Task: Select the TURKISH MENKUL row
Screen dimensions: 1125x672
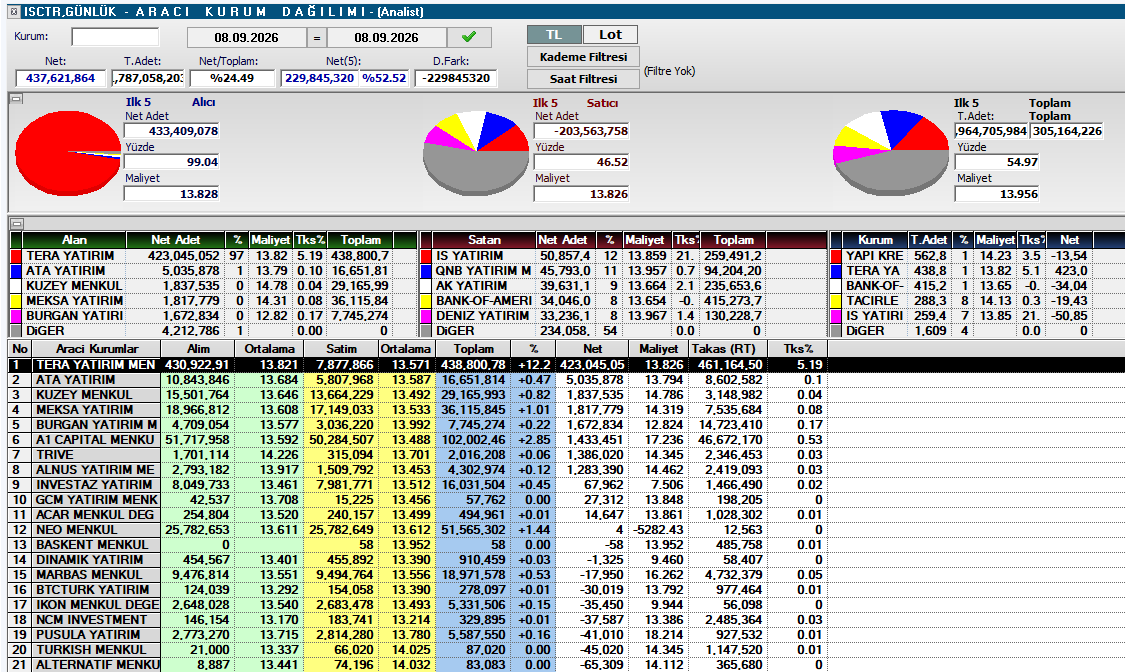Action: (x=418, y=650)
